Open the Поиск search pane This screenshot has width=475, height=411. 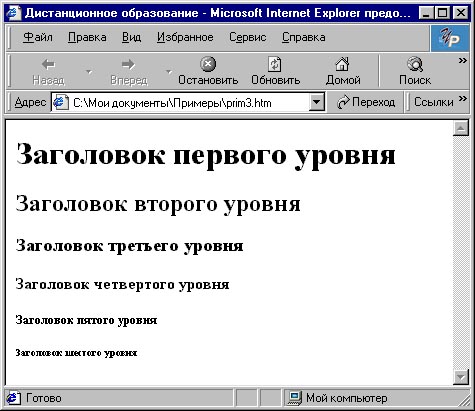415,71
